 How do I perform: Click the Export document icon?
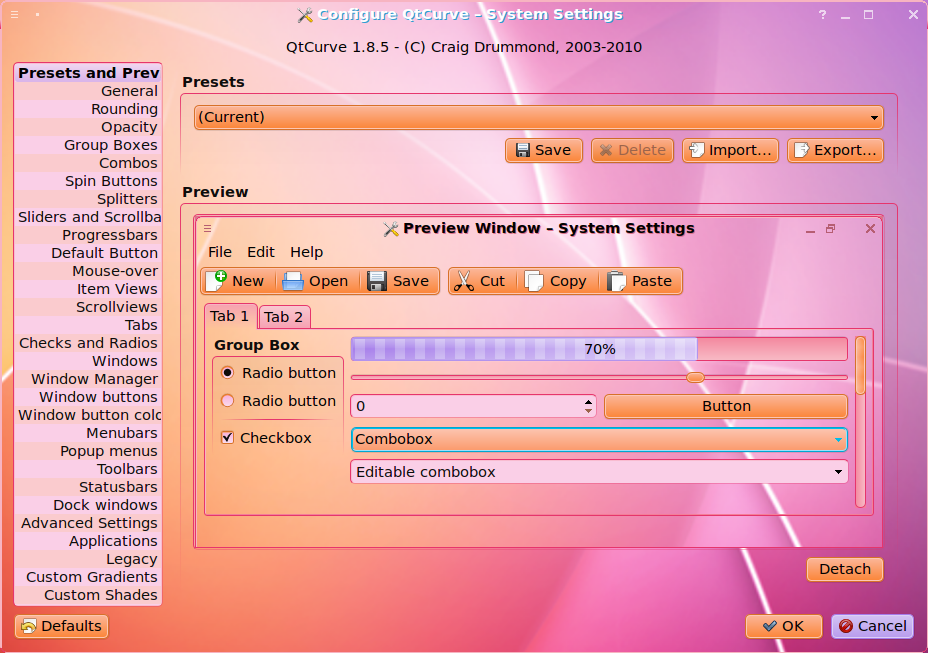tap(801, 150)
